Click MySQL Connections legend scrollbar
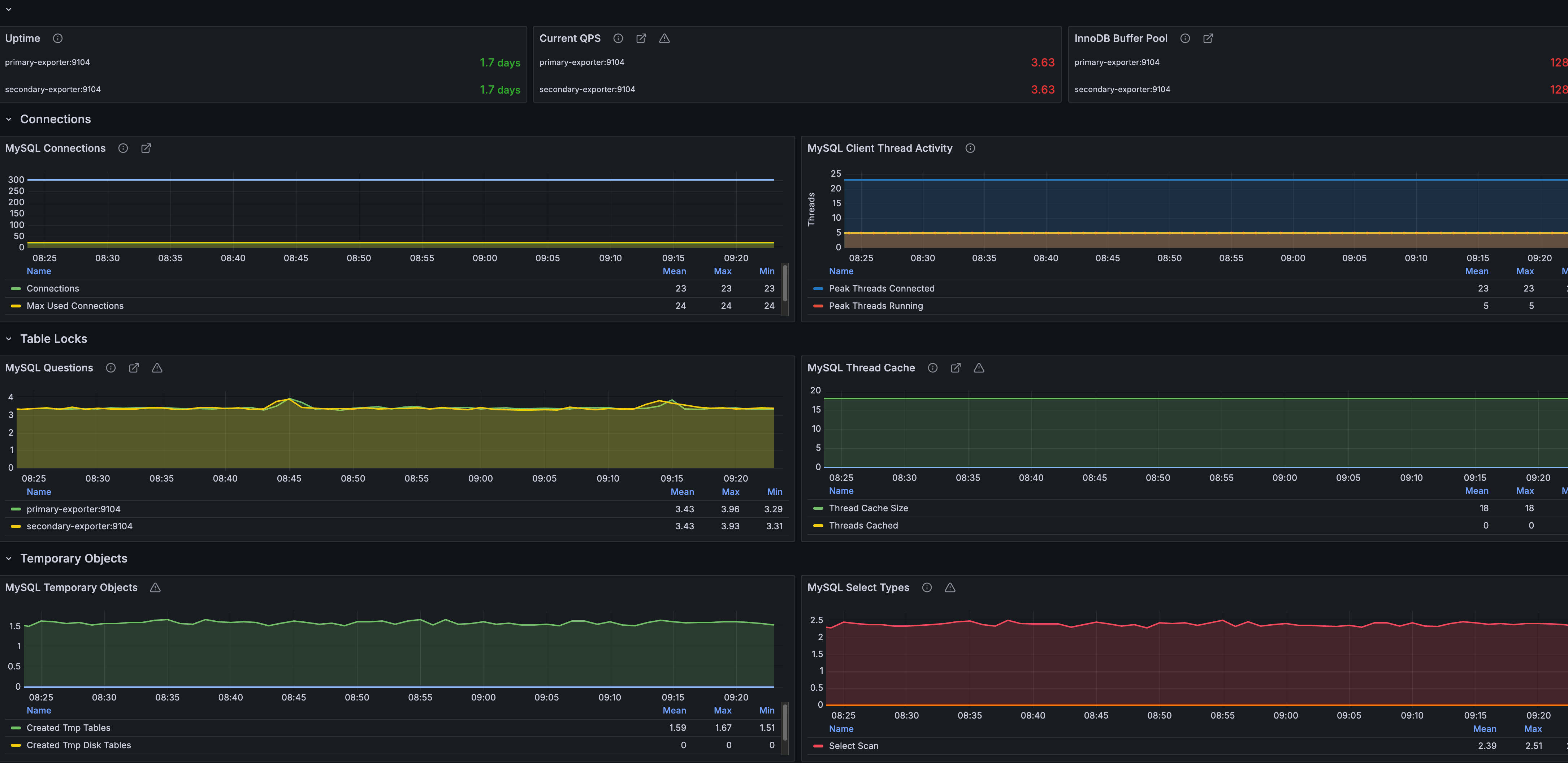Screen dimensions: 1568x763 [x=785, y=283]
